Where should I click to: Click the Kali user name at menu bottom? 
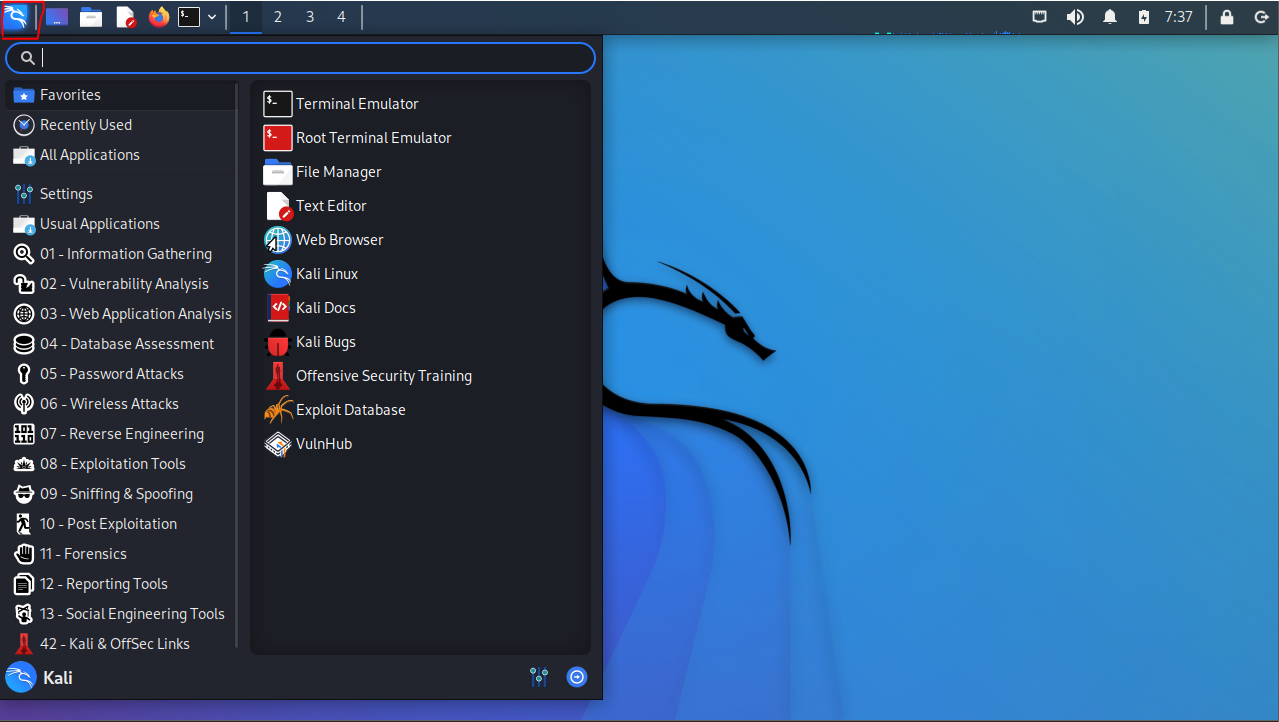[58, 678]
